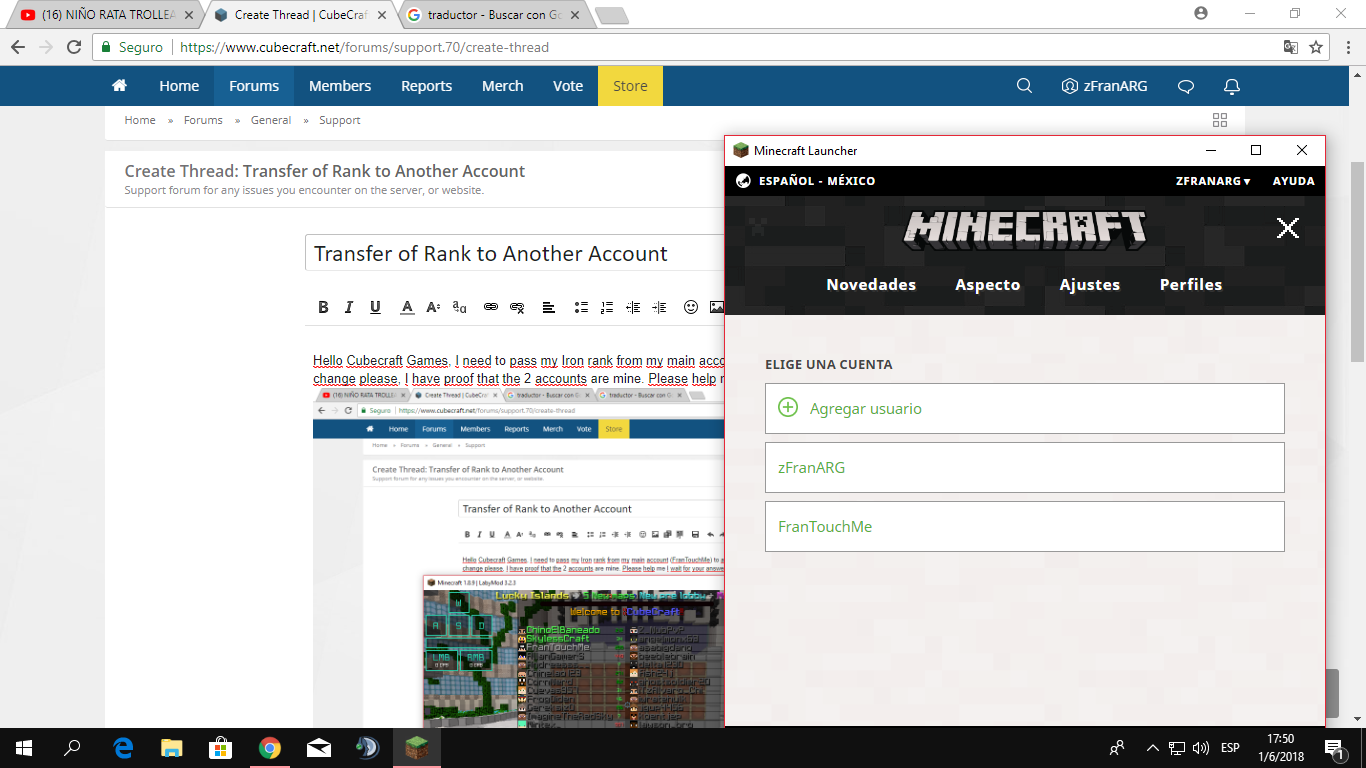The width and height of the screenshot is (1366, 768).
Task: Open the Chrome profile icon
Action: point(1201,13)
